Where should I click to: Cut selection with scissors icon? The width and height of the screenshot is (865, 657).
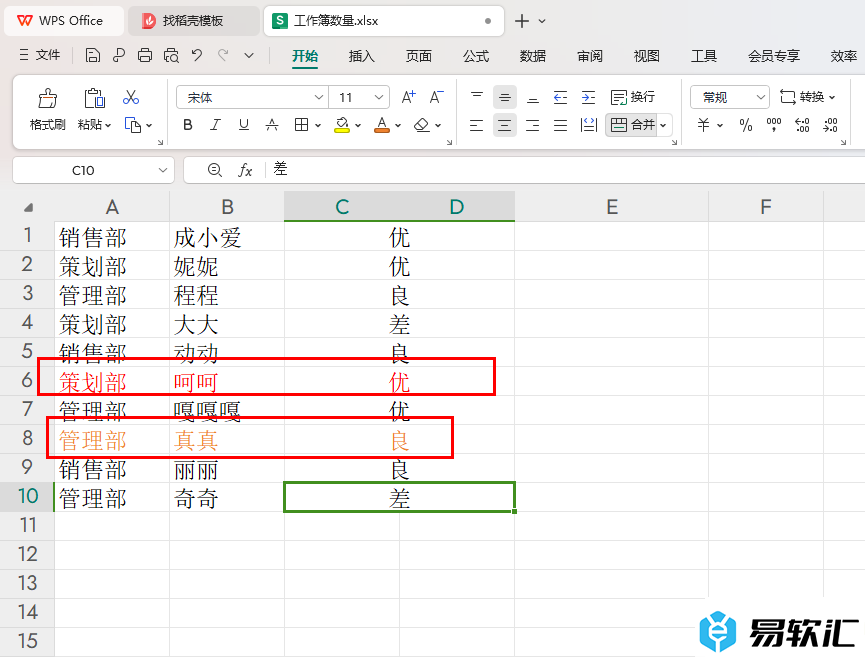(131, 98)
